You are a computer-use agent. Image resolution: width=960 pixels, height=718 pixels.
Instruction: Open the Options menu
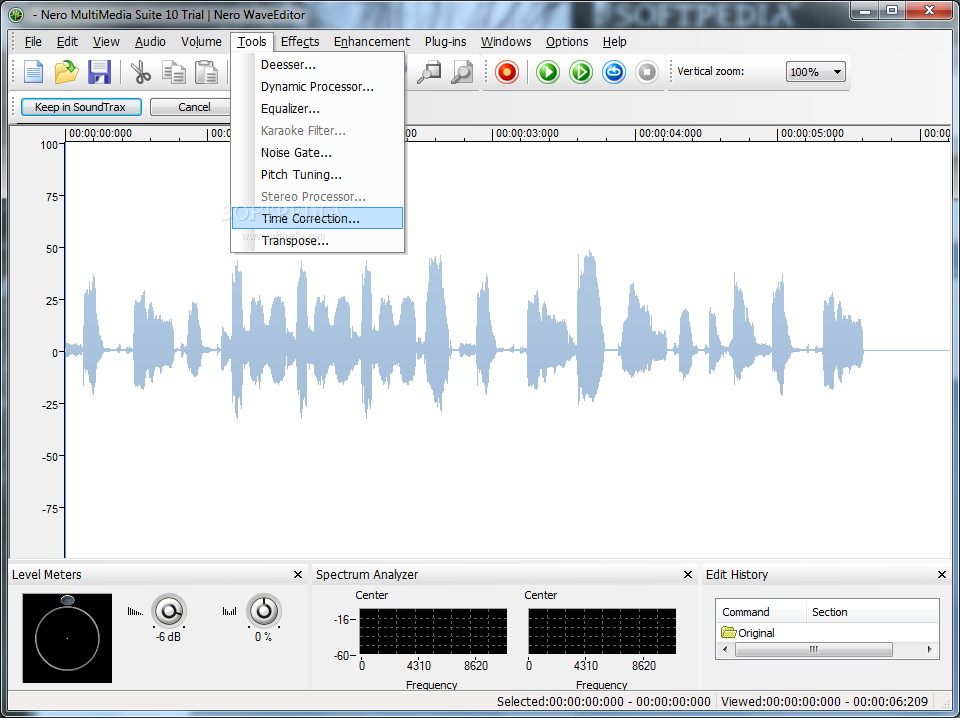(x=567, y=42)
